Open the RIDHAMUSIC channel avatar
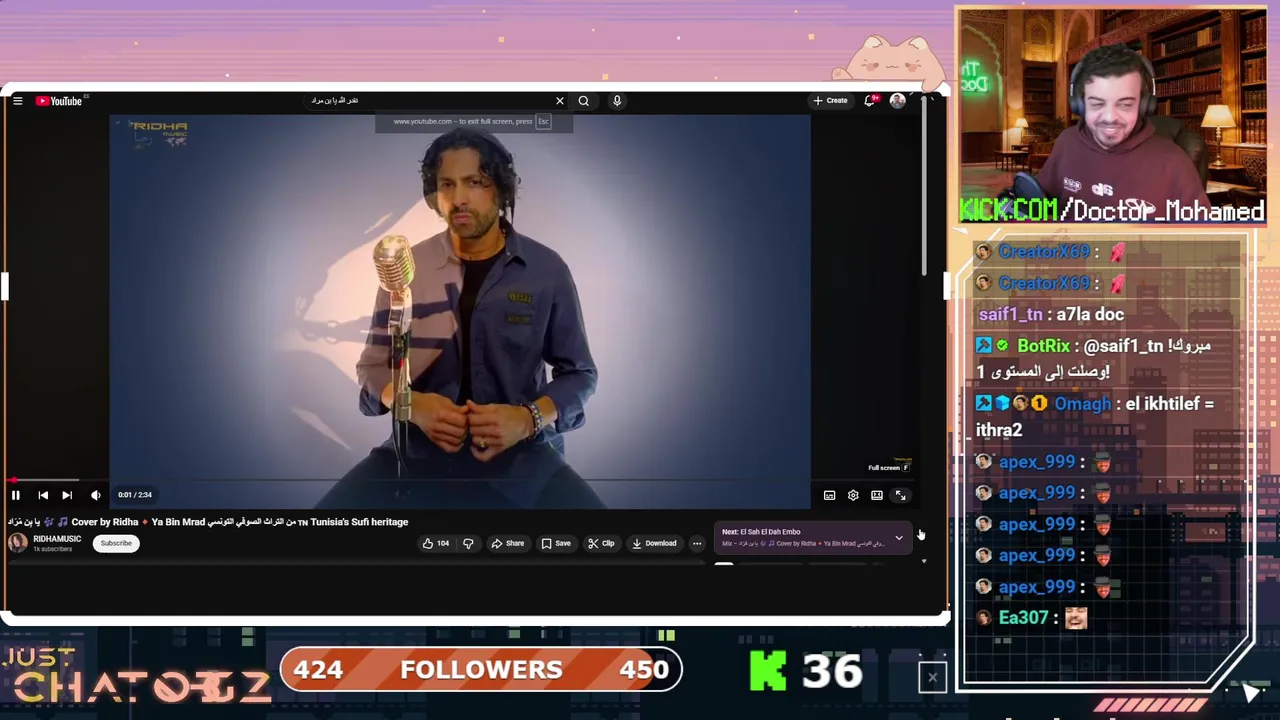Viewport: 1280px width, 720px height. 18,543
